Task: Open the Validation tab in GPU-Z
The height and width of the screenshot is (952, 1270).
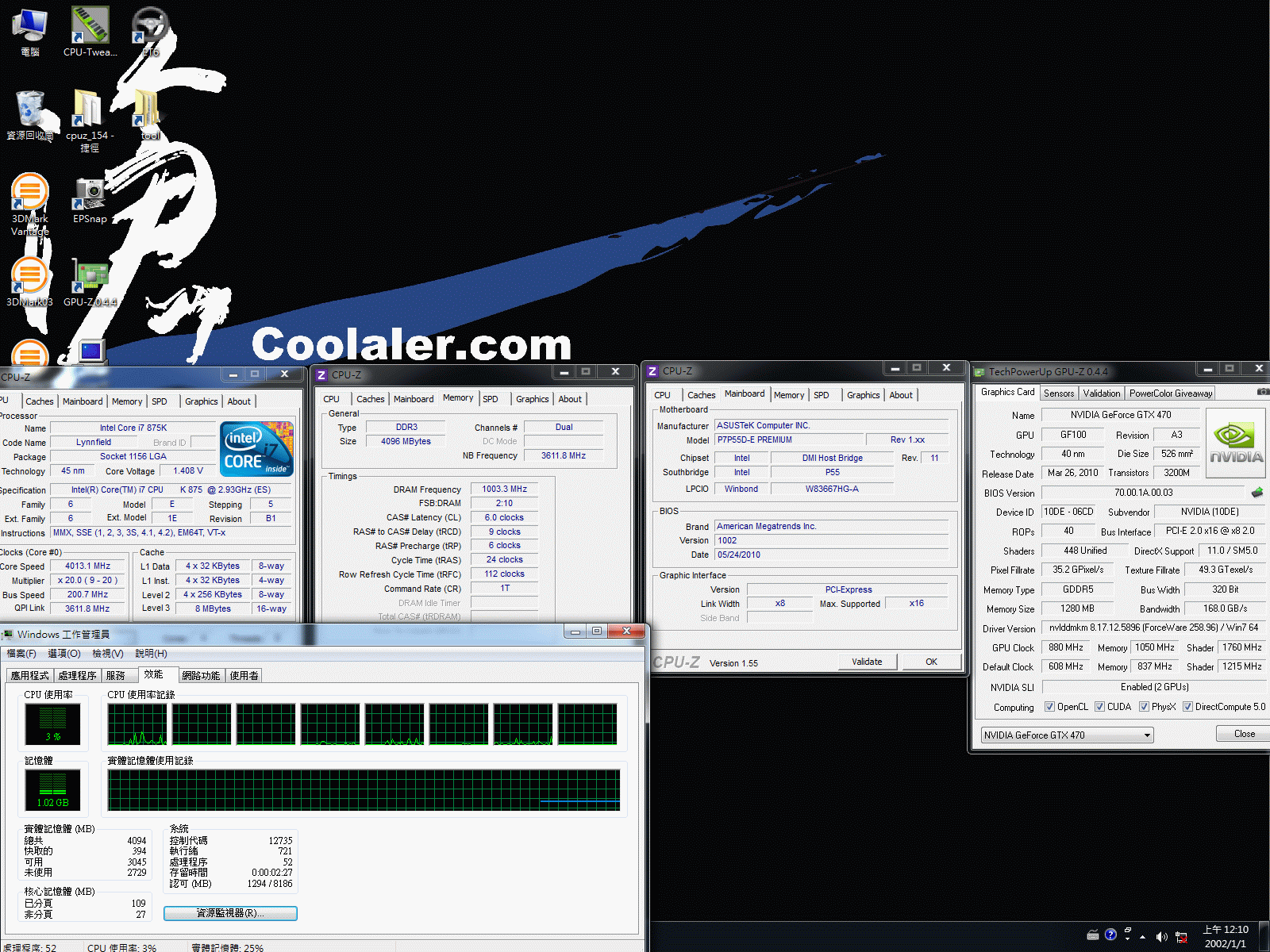Action: pyautogui.click(x=1102, y=393)
